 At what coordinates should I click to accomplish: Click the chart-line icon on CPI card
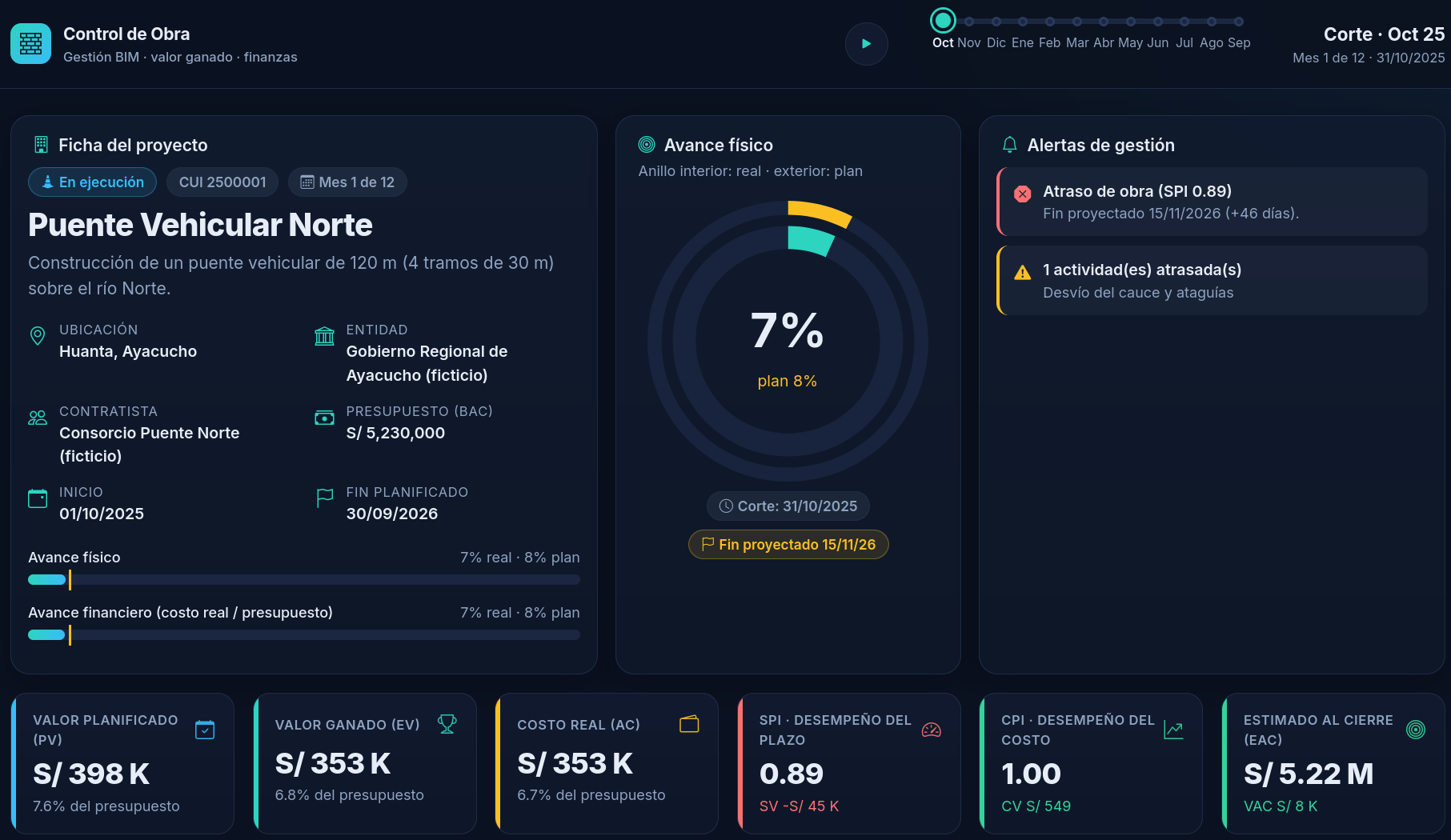1173,730
